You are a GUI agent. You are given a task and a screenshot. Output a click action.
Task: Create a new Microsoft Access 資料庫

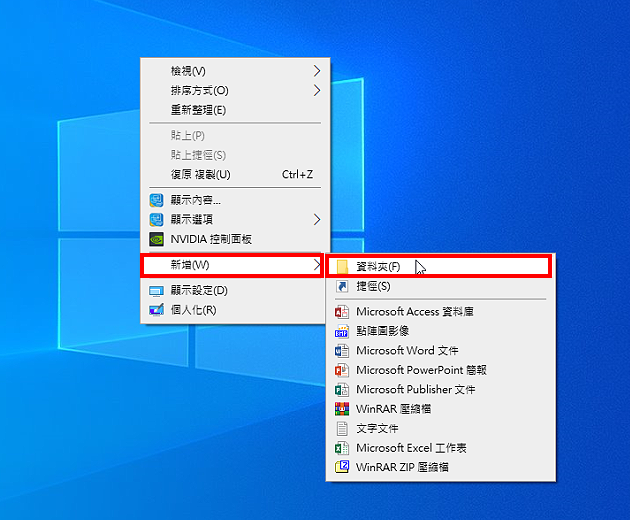click(441, 311)
